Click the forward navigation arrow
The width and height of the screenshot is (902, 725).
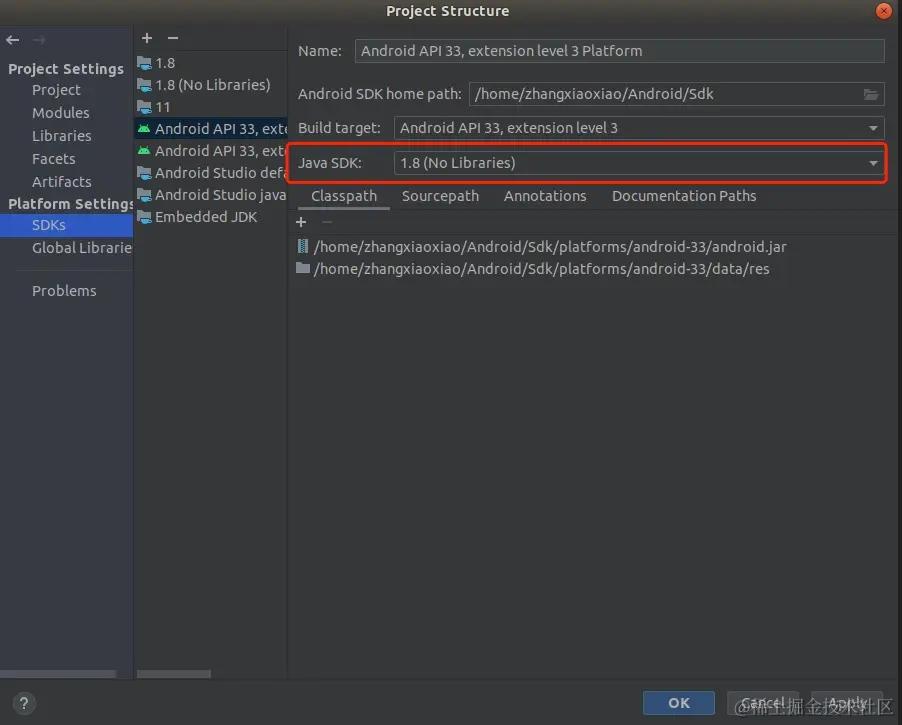pyautogui.click(x=39, y=40)
